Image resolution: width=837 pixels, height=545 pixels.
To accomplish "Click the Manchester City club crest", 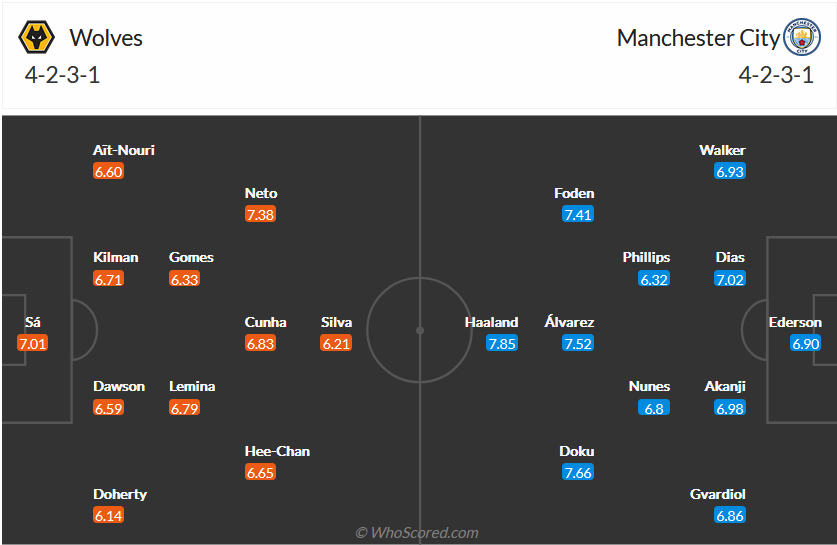I will click(801, 38).
